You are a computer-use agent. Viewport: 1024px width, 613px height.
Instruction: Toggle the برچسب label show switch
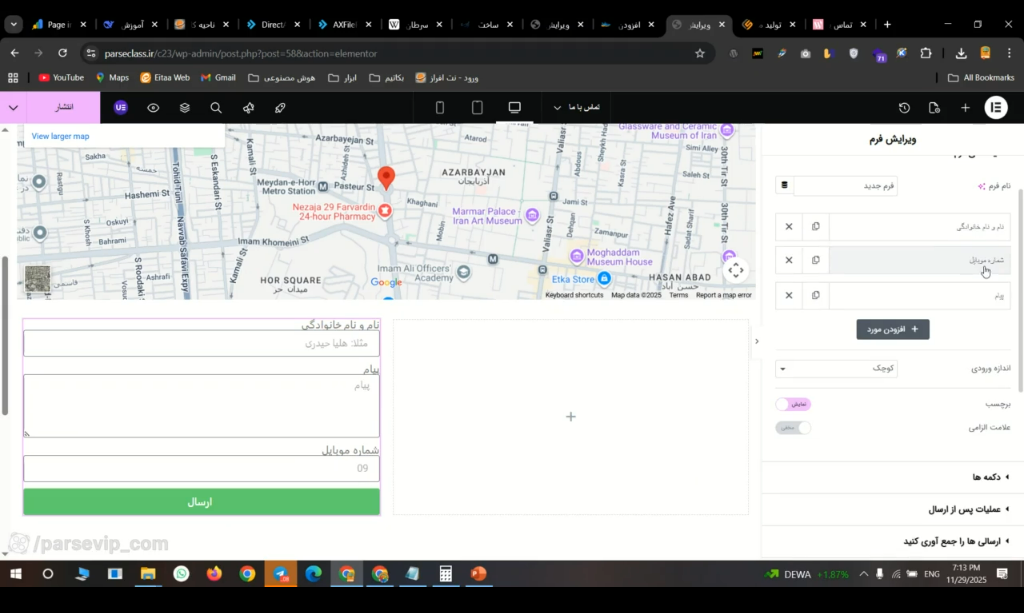[793, 404]
